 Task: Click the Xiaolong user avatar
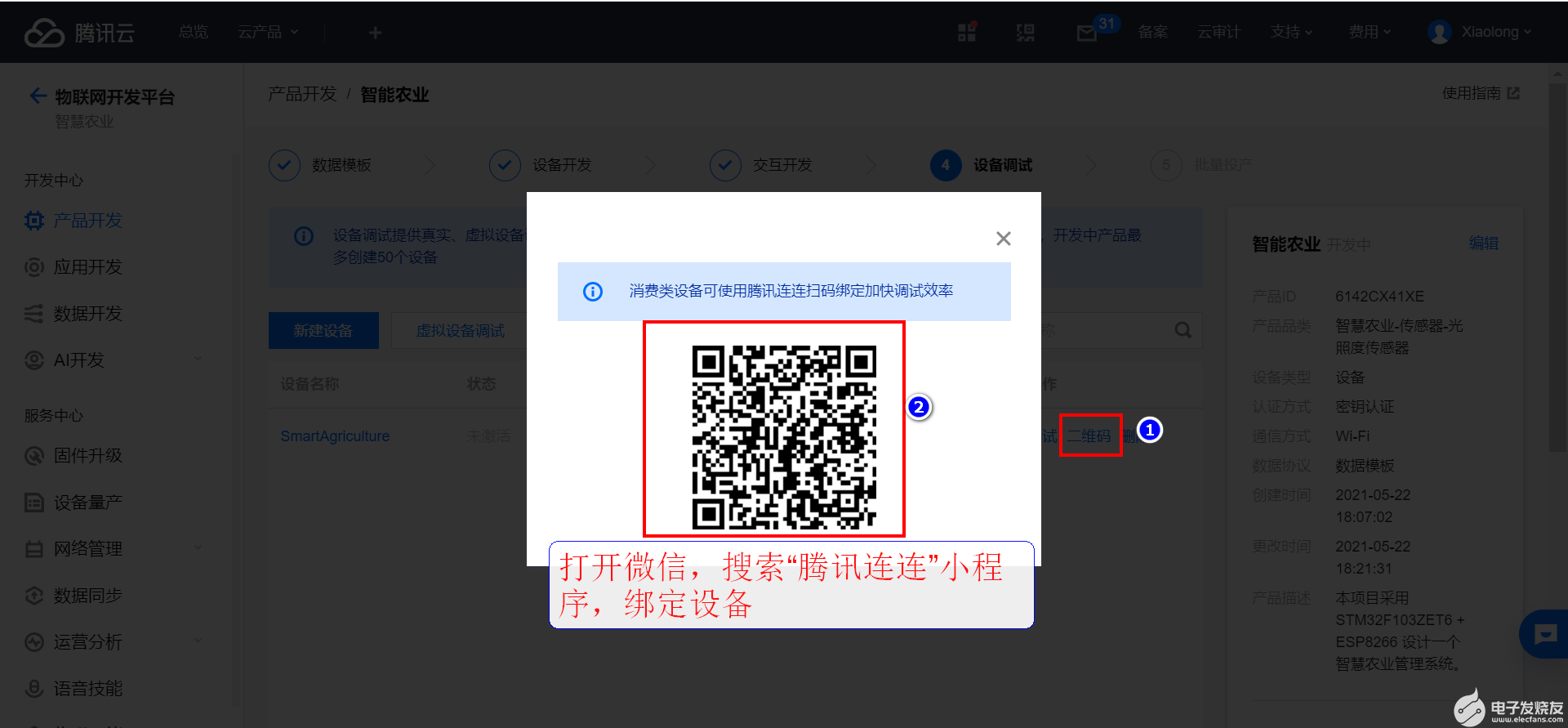[x=1439, y=32]
